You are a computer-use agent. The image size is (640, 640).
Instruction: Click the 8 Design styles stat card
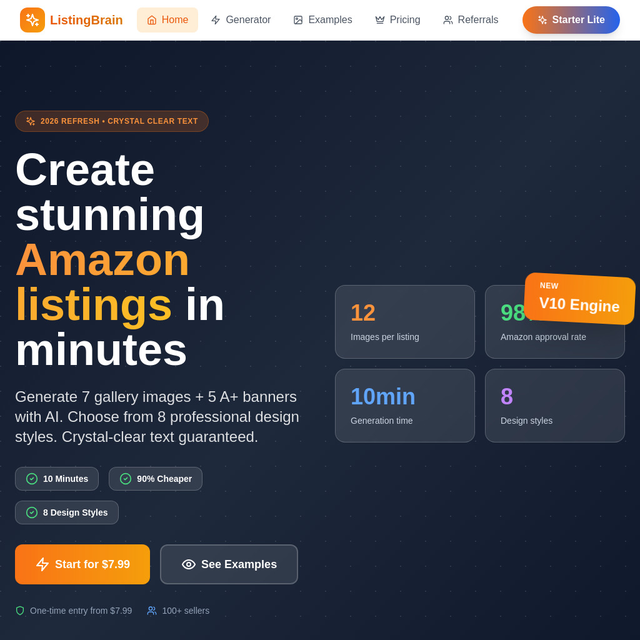click(x=555, y=406)
